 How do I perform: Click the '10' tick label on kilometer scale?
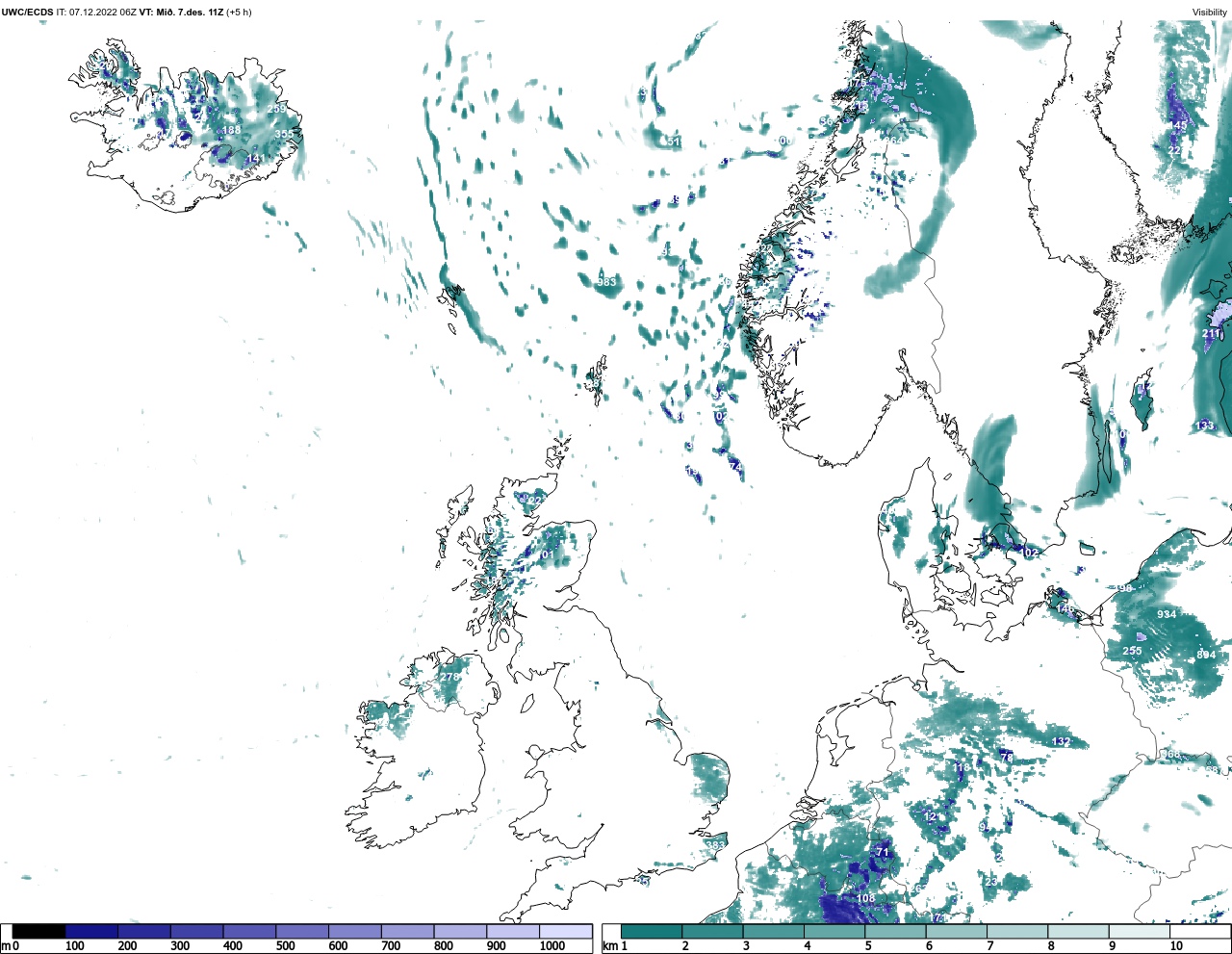(x=1176, y=946)
